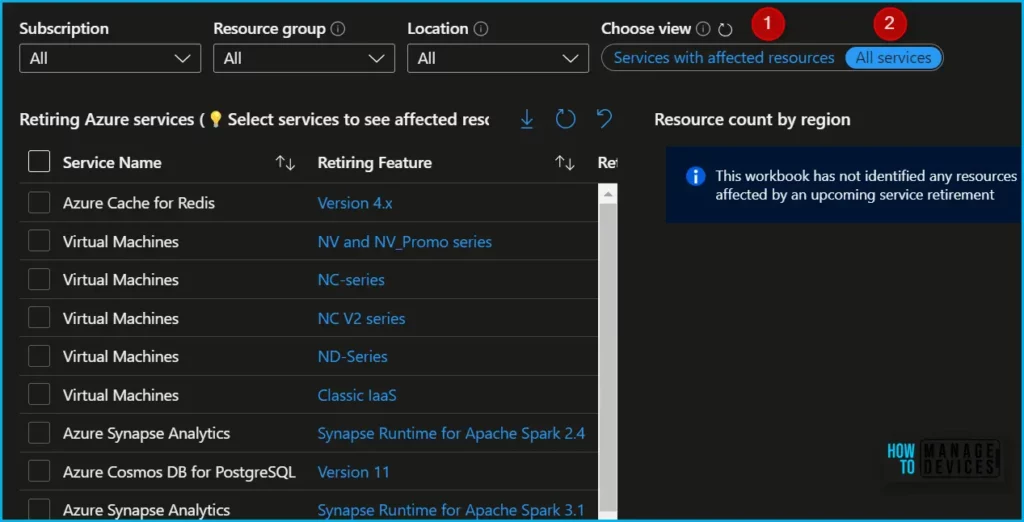Check the Classic IaaS row checkbox
This screenshot has width=1024, height=522.
(39, 395)
